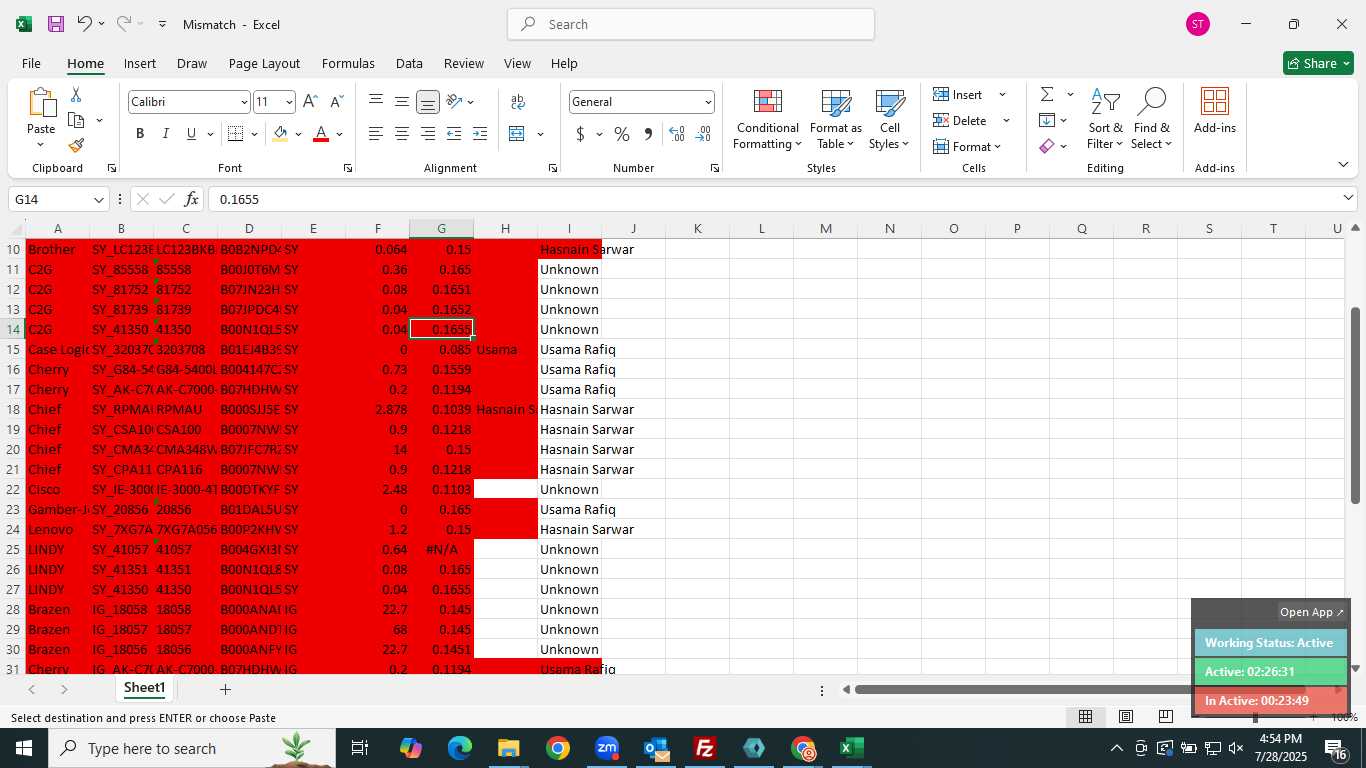The width and height of the screenshot is (1366, 768).
Task: Apply yellow Fill Color
Action: pyautogui.click(x=280, y=134)
